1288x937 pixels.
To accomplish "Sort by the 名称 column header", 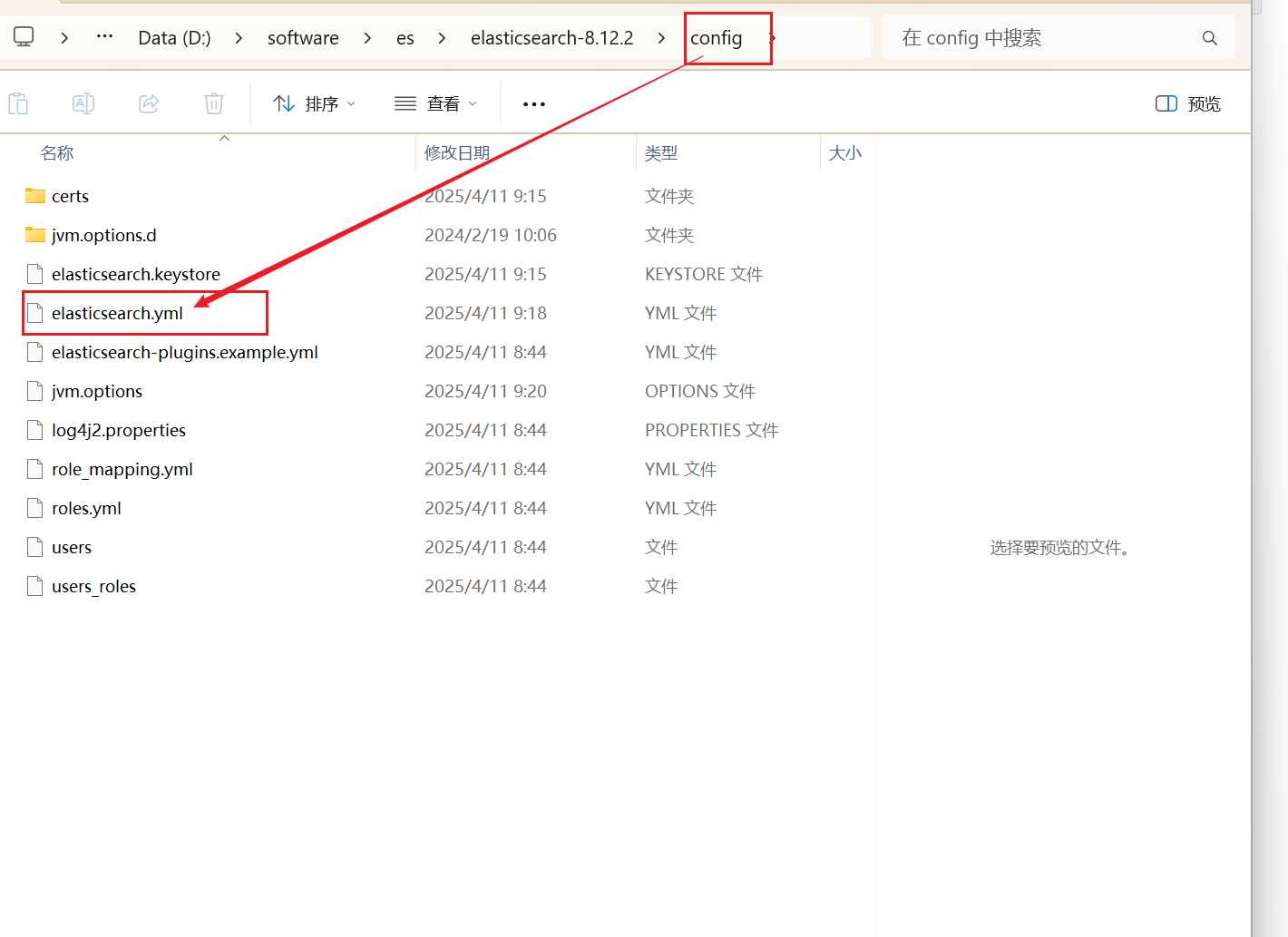I will [57, 153].
